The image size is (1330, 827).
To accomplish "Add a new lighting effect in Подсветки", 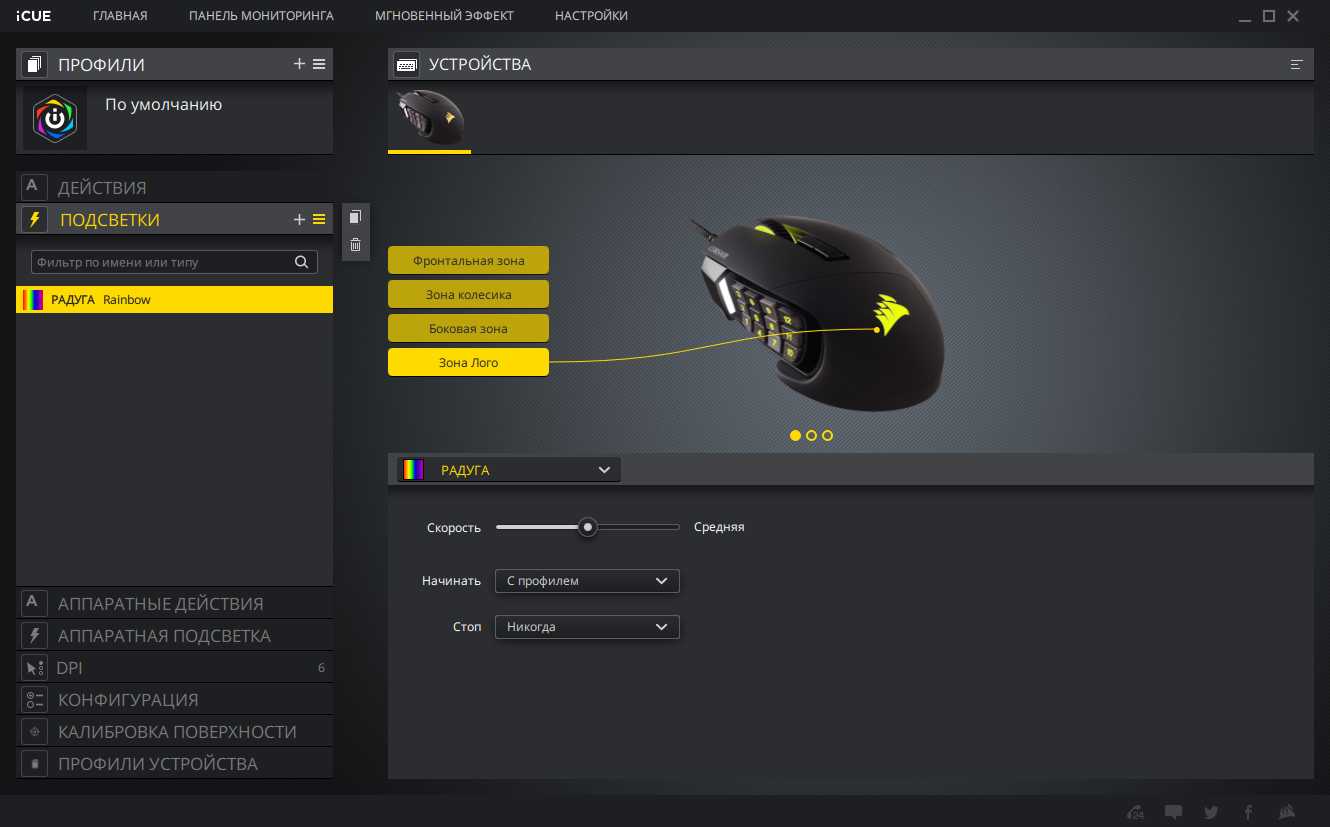I will (x=299, y=220).
